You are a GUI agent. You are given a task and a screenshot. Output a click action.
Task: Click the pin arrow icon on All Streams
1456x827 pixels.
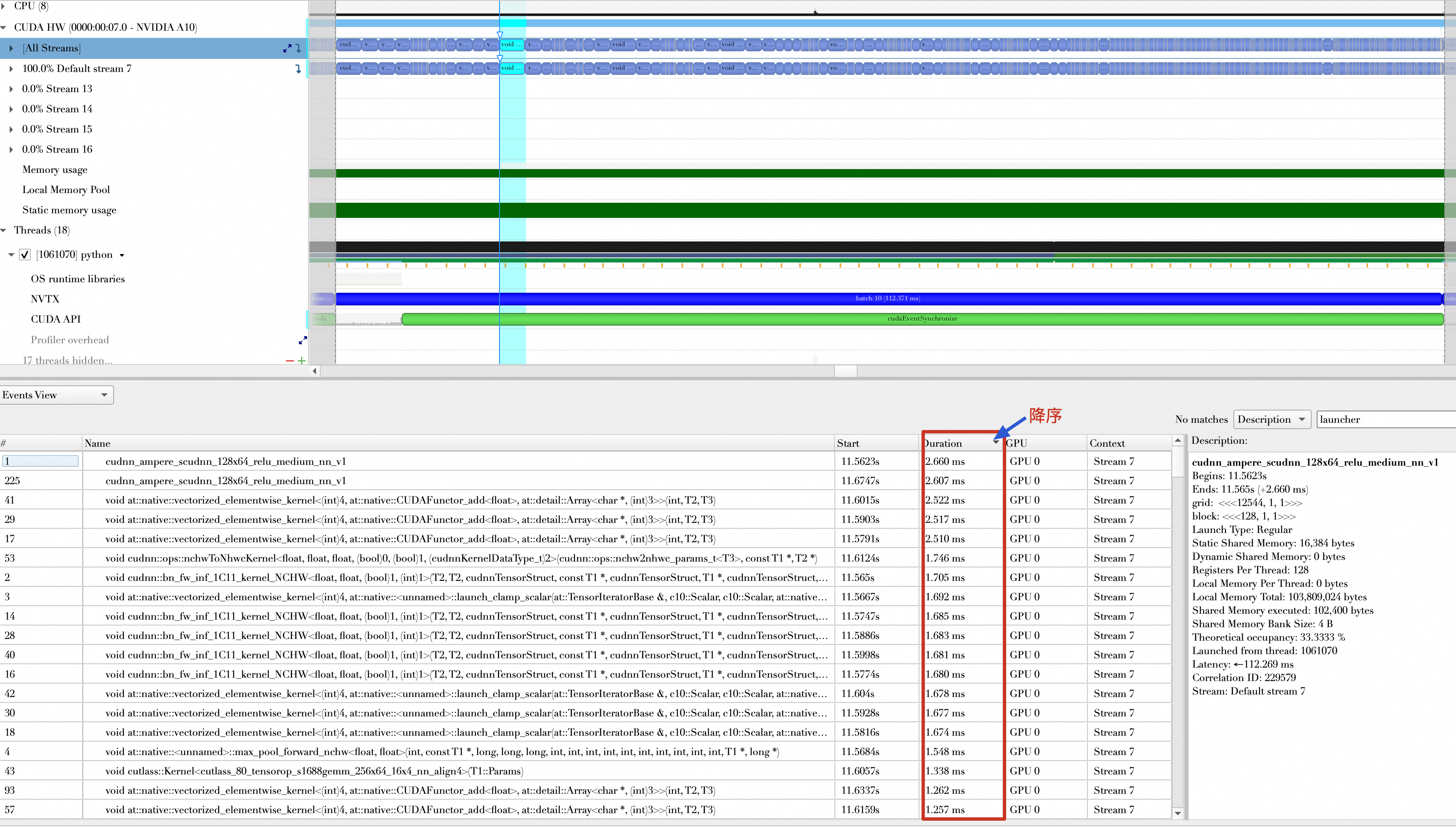click(x=298, y=48)
